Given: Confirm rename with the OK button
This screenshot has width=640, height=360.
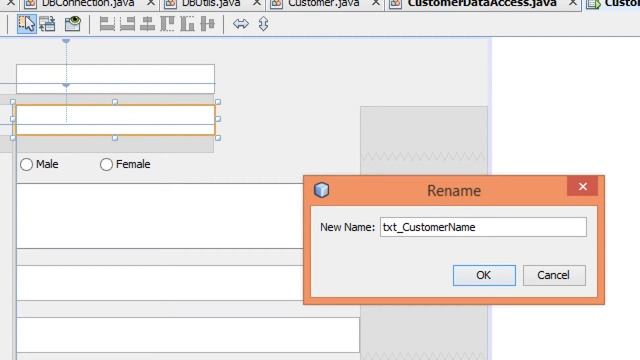Looking at the screenshot, I should click(x=484, y=275).
